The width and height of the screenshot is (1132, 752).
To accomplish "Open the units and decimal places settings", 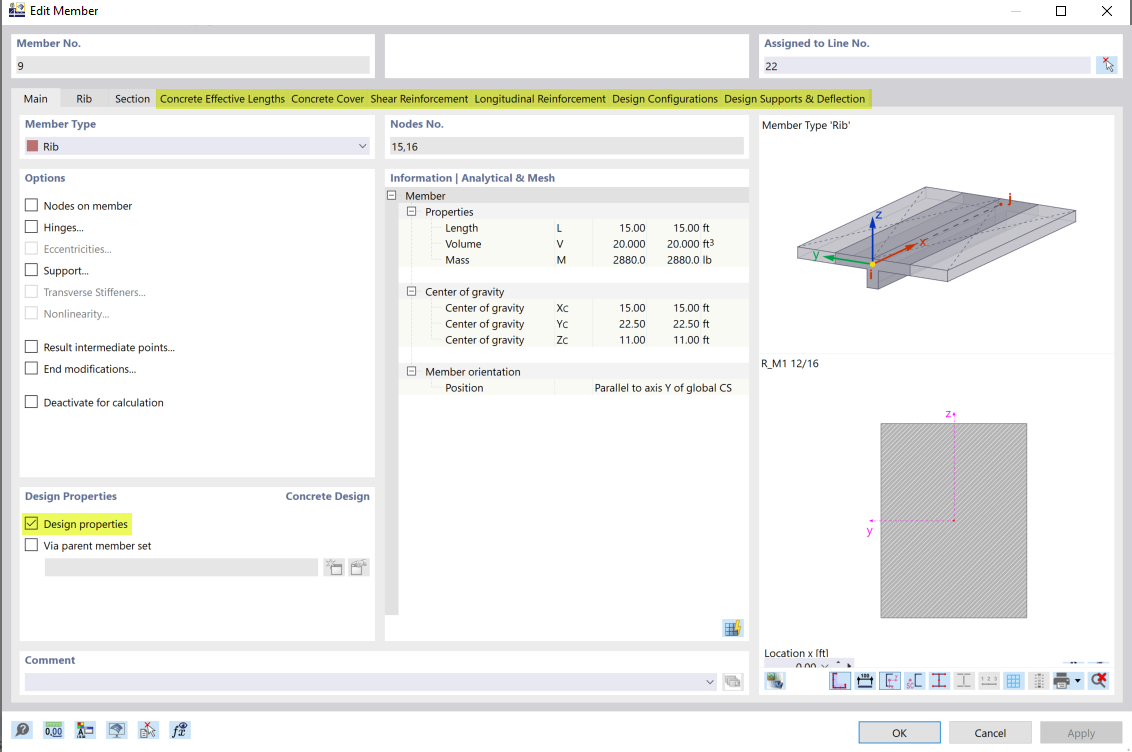I will (x=53, y=730).
